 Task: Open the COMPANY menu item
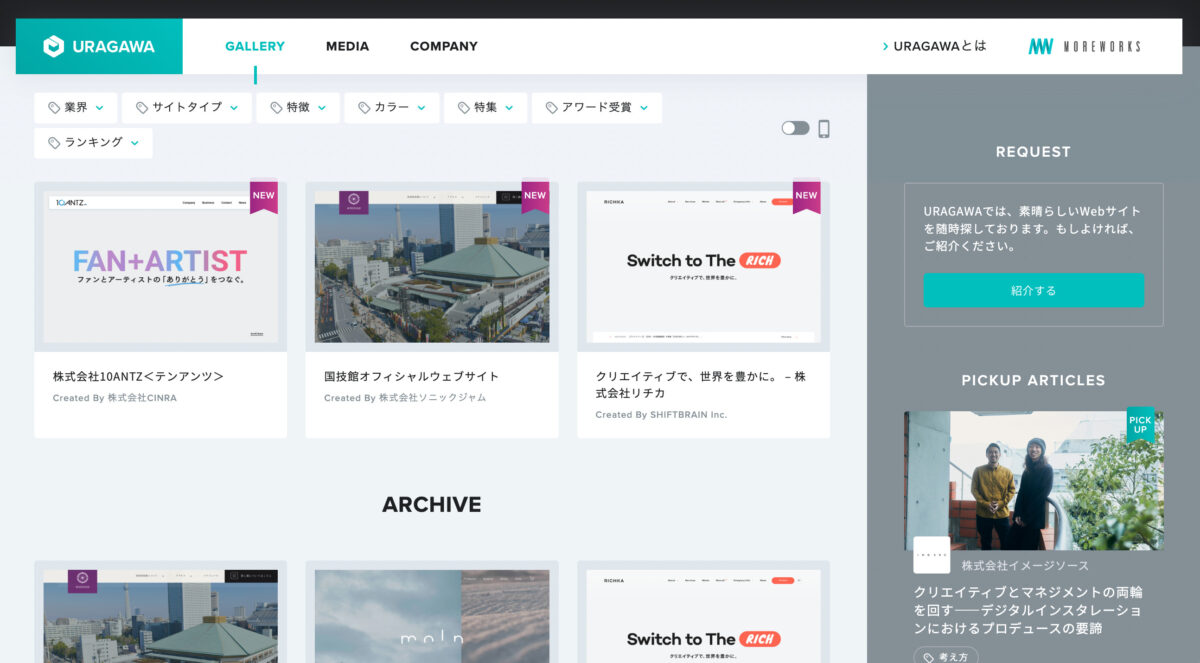coord(443,46)
